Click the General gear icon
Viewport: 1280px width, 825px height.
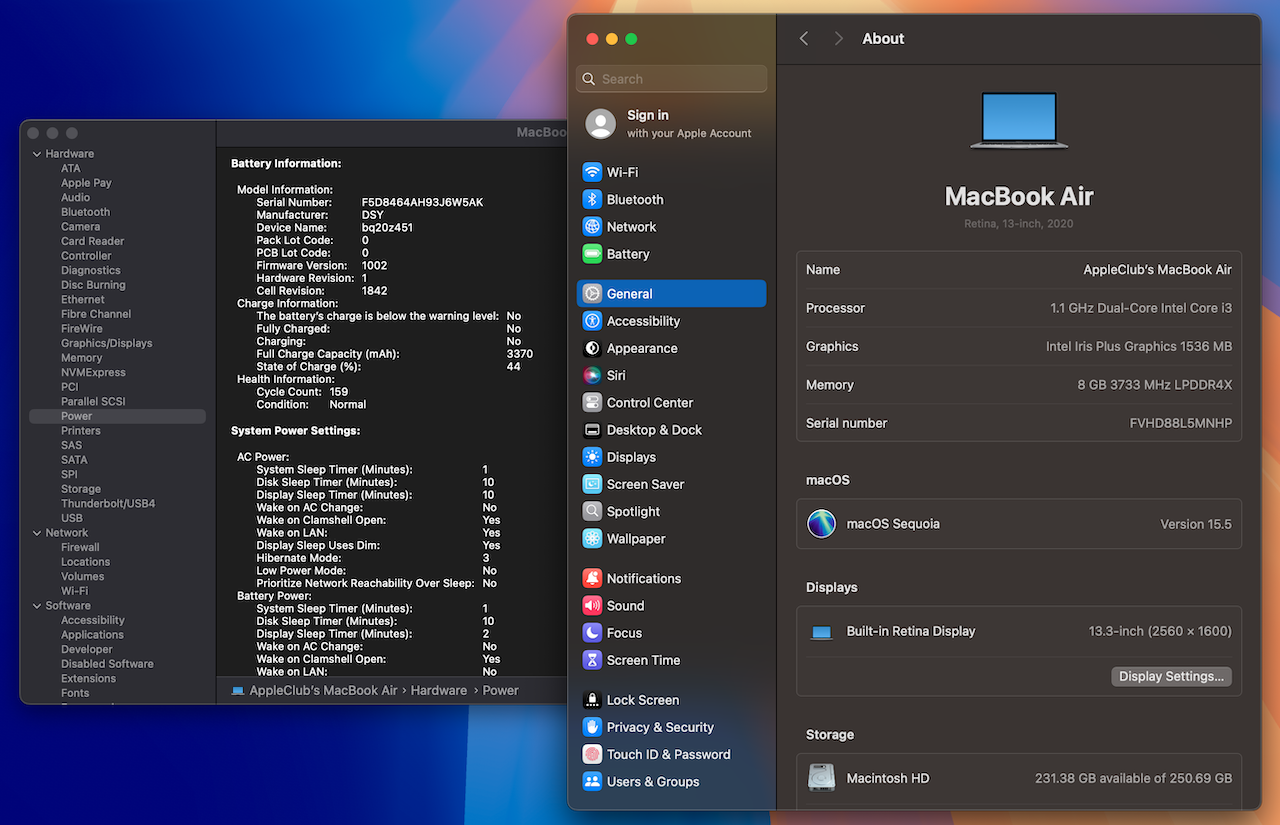592,294
